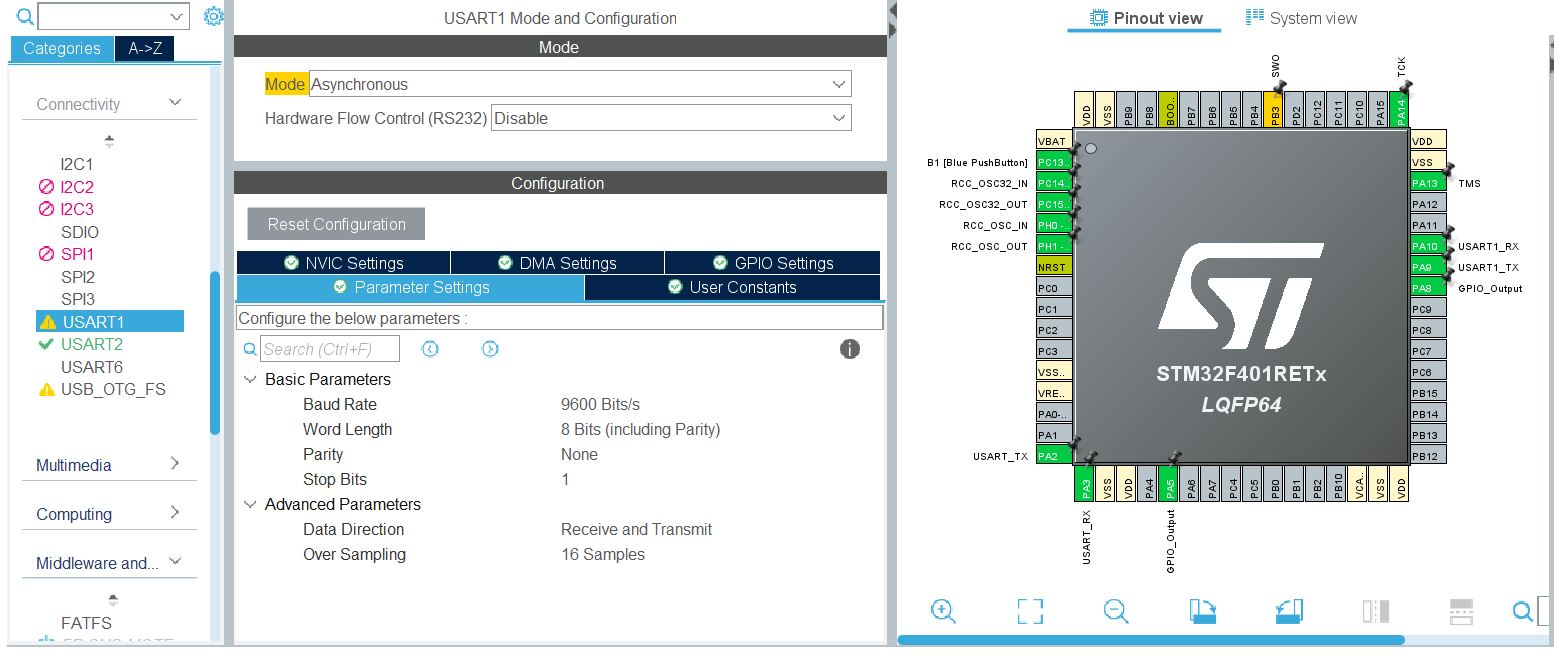Viewport: 1554px width, 658px height.
Task: Click the Reset Configuration button
Action: (x=335, y=223)
